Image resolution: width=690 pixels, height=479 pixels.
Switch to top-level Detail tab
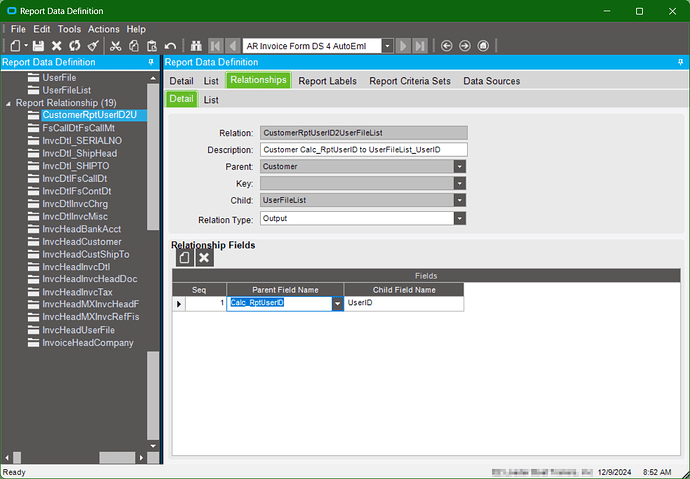pyautogui.click(x=181, y=81)
